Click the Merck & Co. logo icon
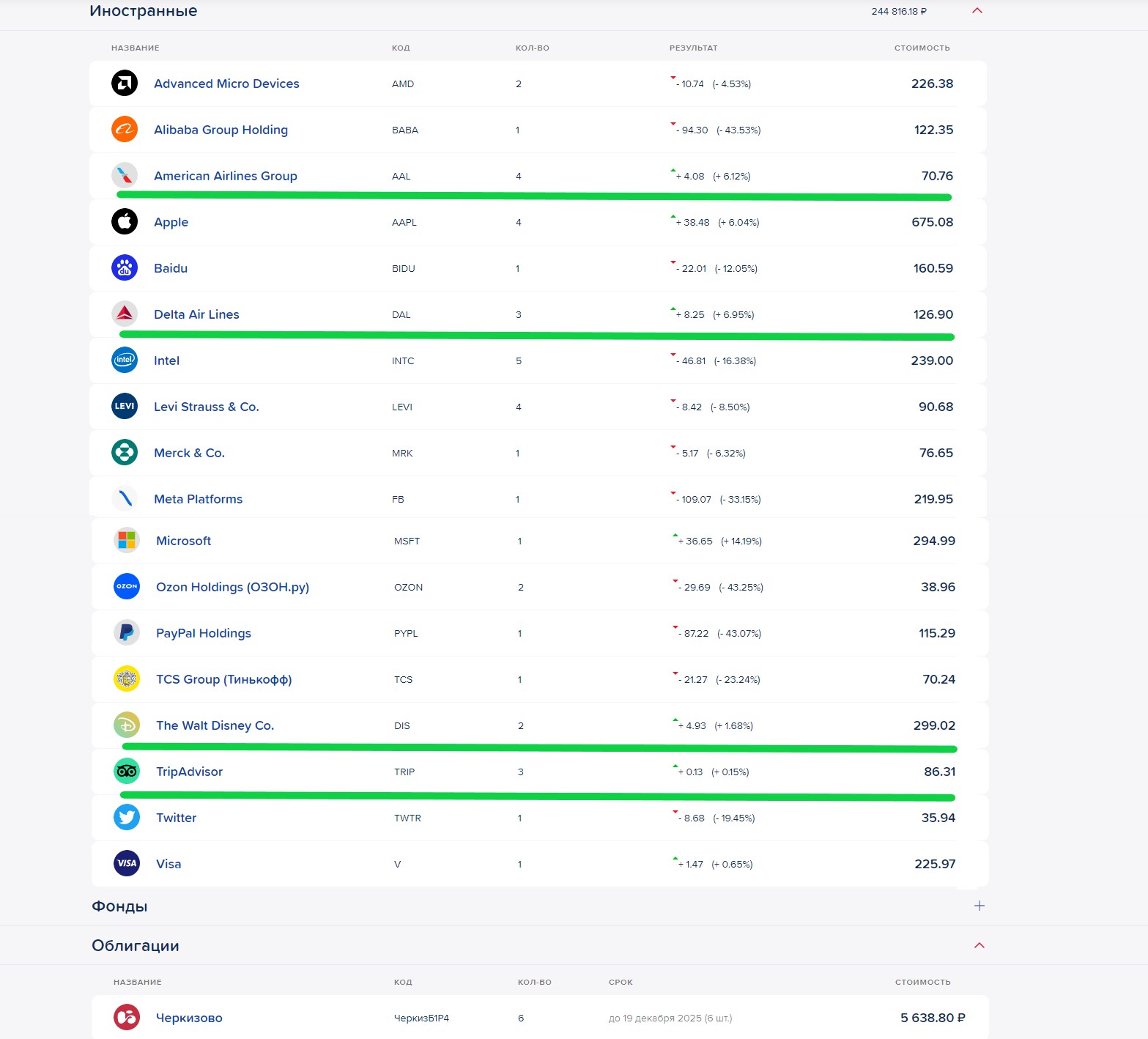 click(125, 452)
